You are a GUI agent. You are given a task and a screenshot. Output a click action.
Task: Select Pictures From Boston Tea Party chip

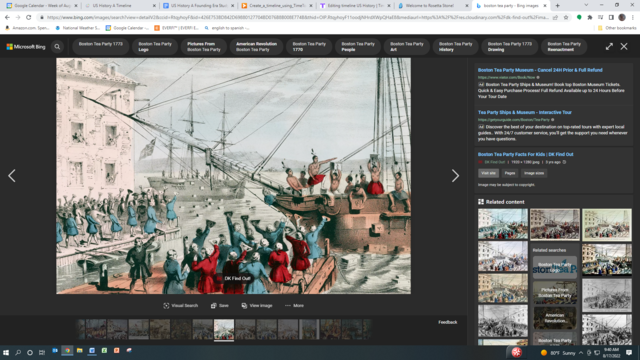(x=204, y=47)
